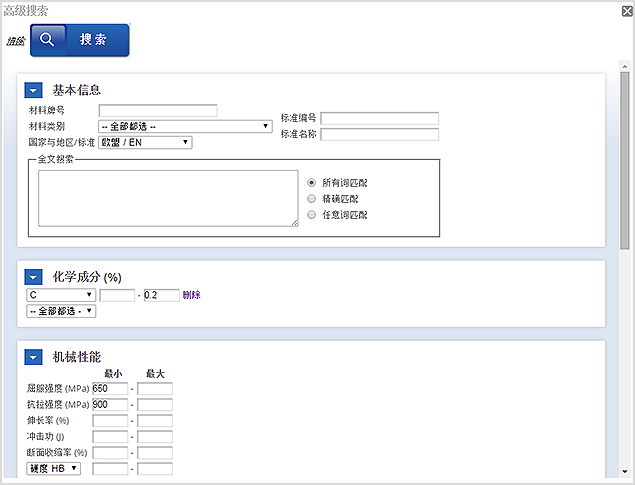Screen dimensions: 635x485
Task: Click the 标准名称 input field
Action: pos(379,134)
